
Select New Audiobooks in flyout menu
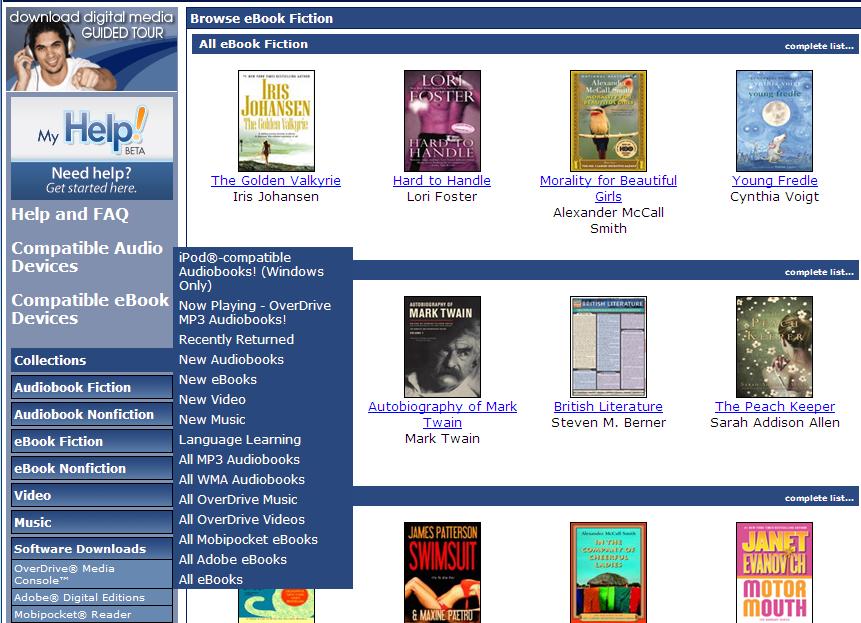click(231, 360)
